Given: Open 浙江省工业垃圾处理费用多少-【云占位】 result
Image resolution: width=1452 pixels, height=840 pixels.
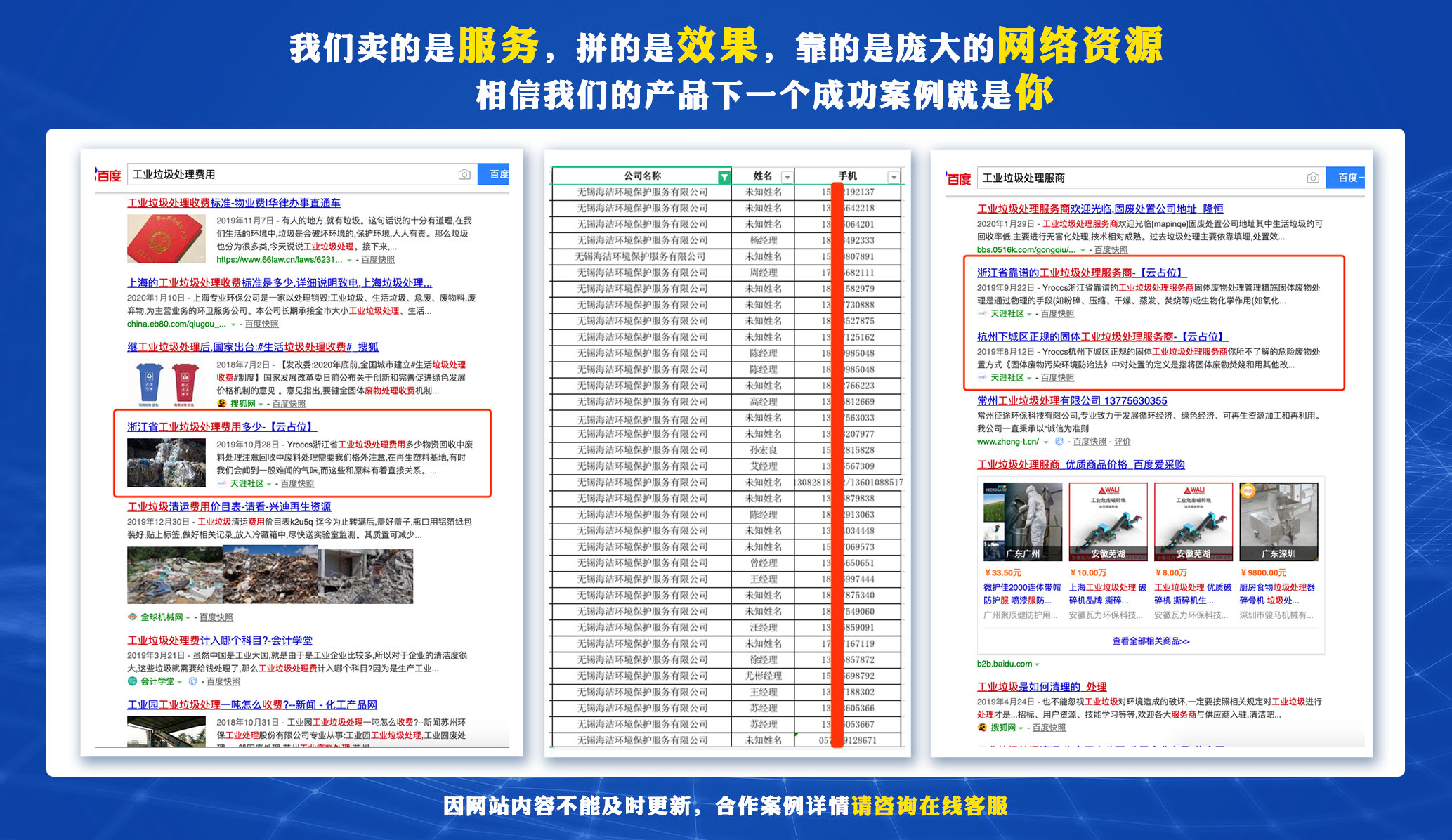Looking at the screenshot, I should (222, 426).
